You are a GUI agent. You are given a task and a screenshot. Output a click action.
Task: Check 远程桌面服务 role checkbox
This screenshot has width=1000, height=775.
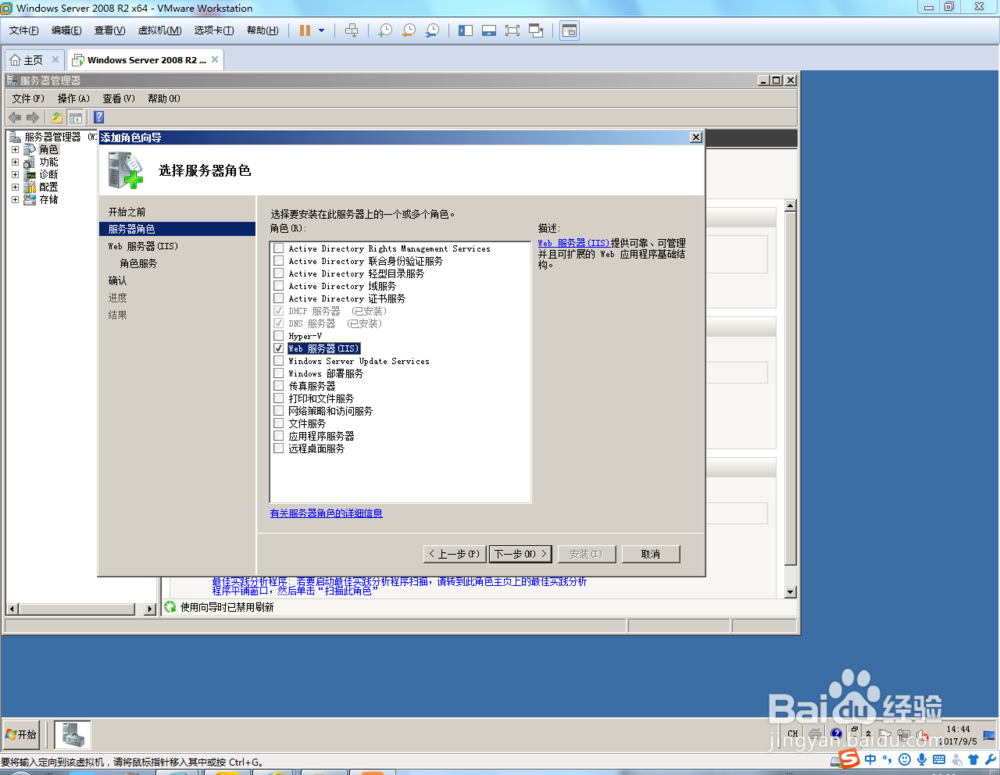tap(279, 448)
